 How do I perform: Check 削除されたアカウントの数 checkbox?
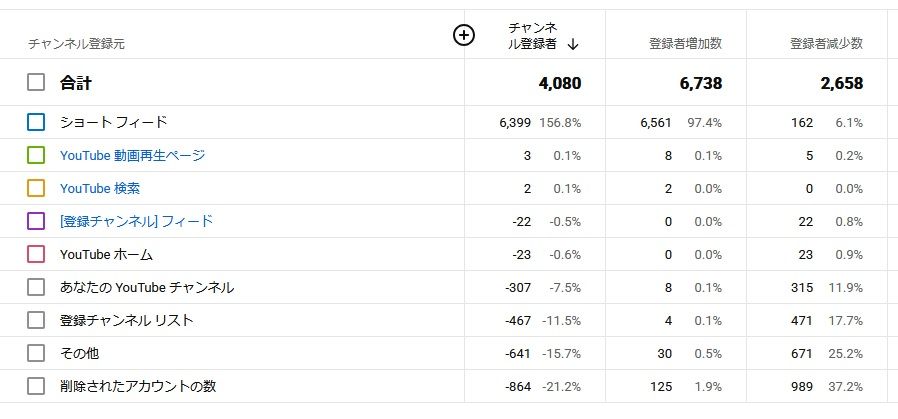(36, 386)
